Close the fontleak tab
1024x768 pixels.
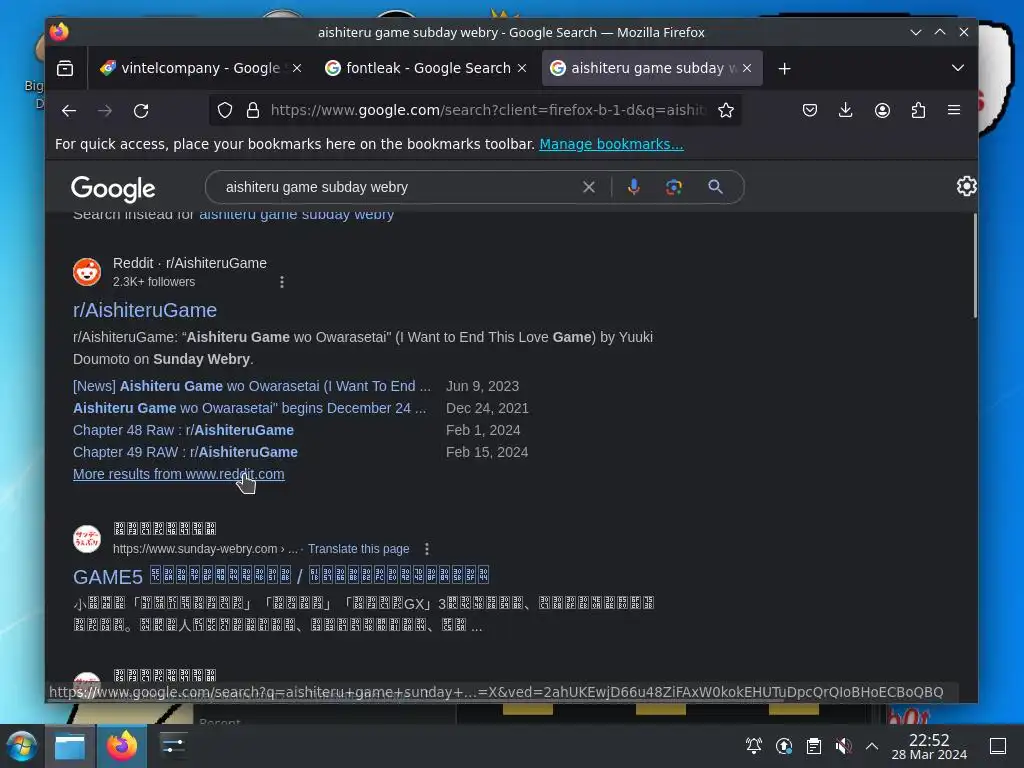[x=522, y=68]
